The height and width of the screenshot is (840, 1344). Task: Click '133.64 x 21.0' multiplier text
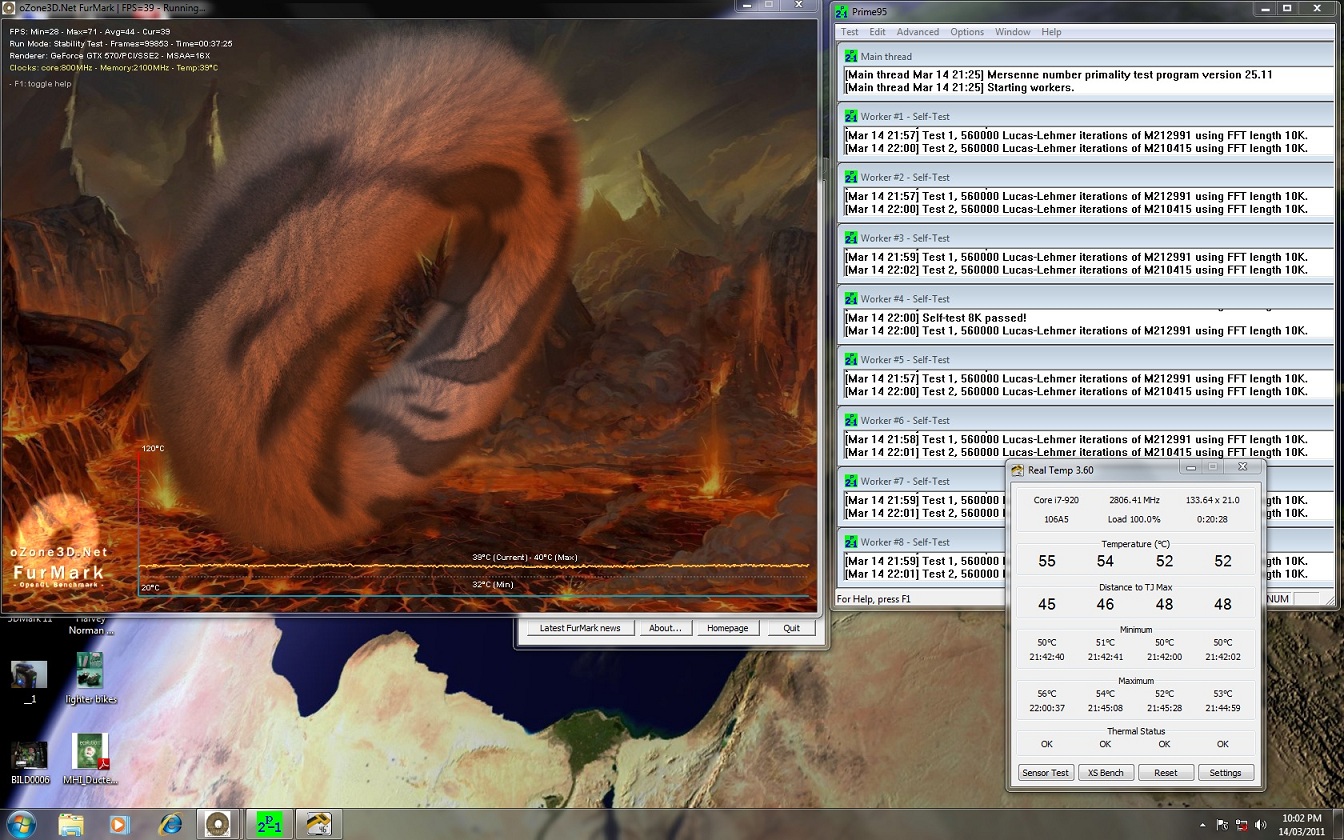[1212, 499]
